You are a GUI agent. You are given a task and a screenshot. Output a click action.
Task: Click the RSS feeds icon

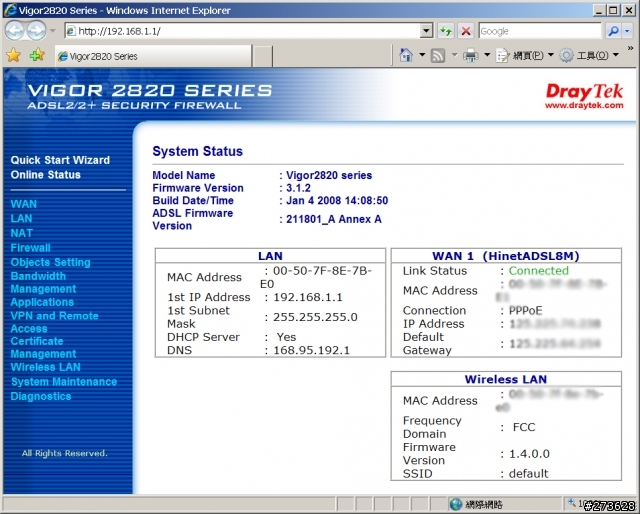[438, 56]
